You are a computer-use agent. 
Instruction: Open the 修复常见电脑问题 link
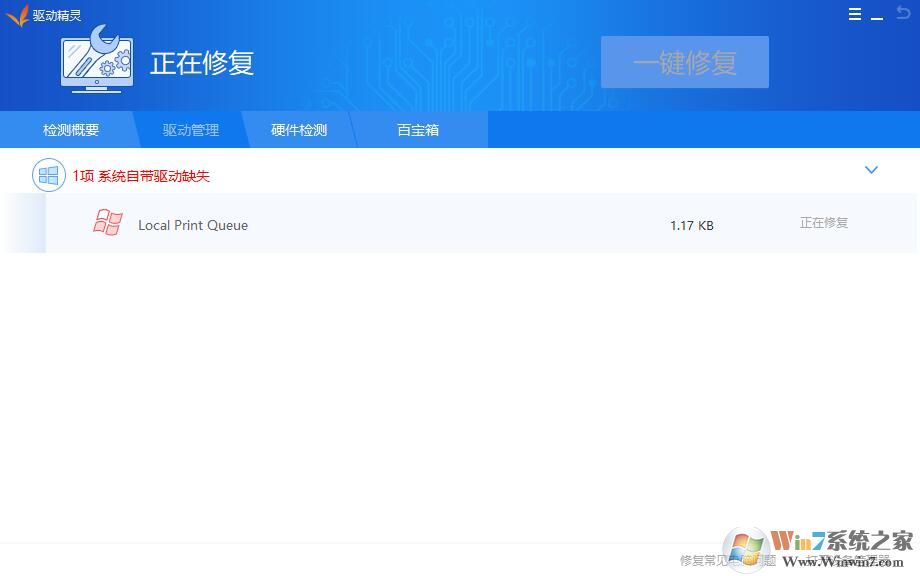pyautogui.click(x=728, y=561)
